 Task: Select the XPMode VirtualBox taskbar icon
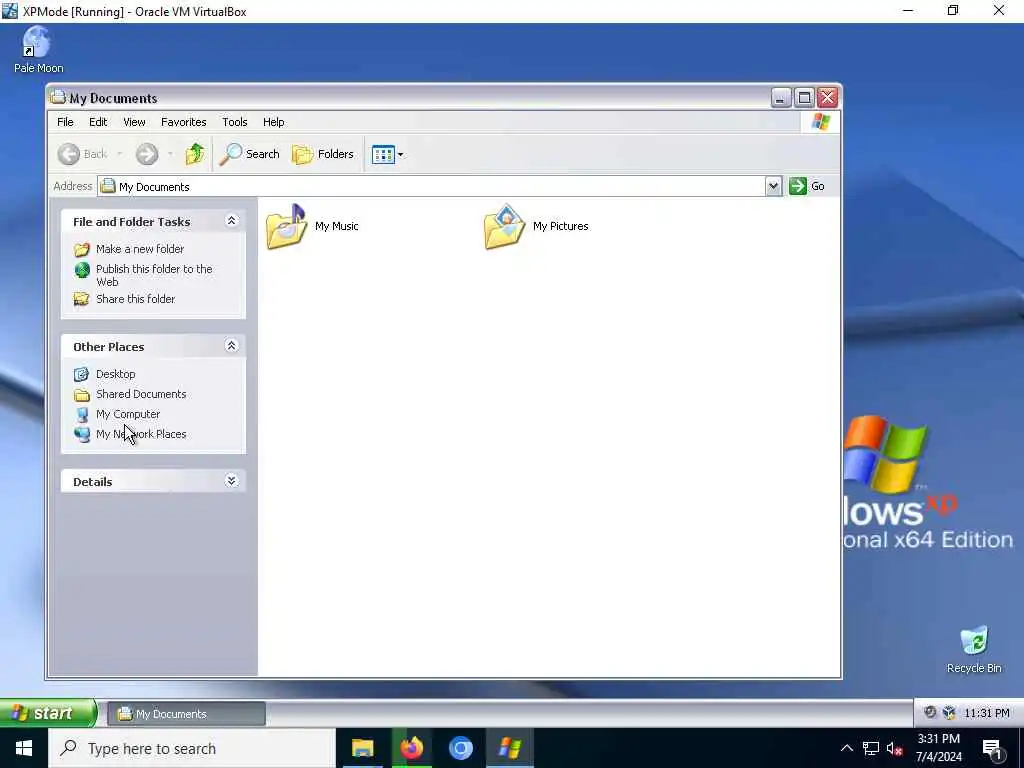click(509, 748)
